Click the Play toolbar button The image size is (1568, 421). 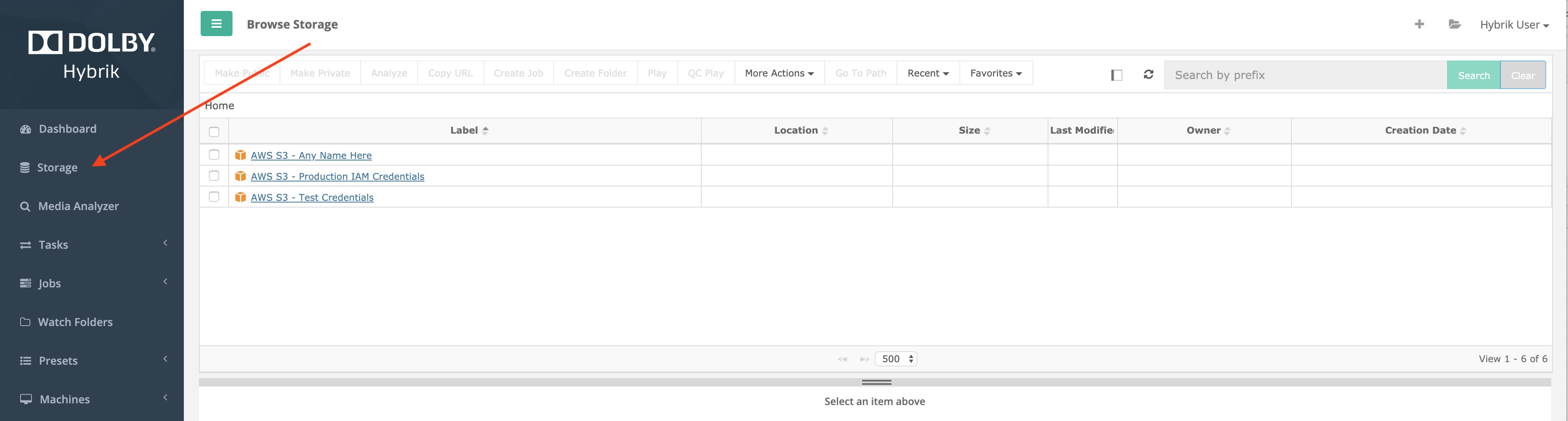pos(657,73)
